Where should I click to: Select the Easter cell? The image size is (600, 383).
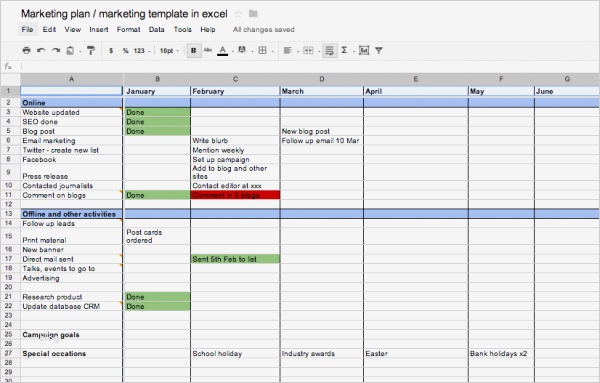click(x=415, y=354)
